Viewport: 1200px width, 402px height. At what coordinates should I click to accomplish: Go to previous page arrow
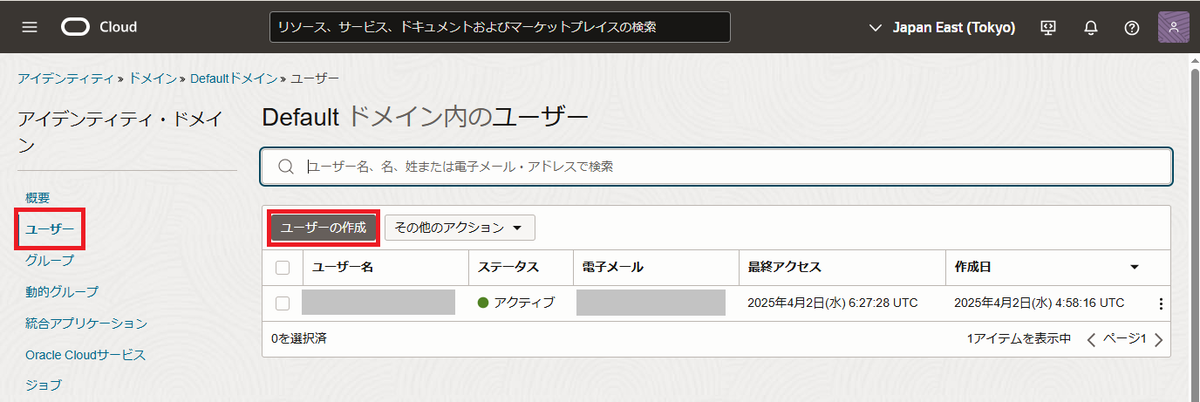click(1091, 339)
